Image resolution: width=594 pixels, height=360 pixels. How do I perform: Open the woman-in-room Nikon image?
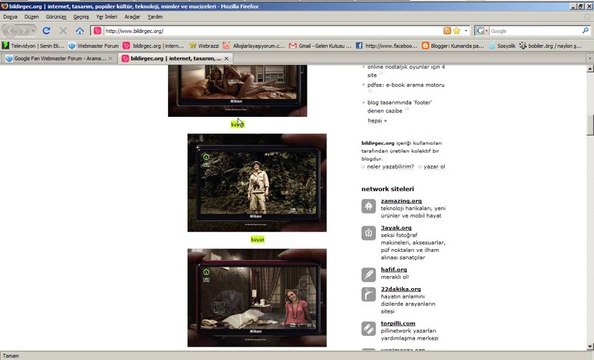[x=257, y=297]
